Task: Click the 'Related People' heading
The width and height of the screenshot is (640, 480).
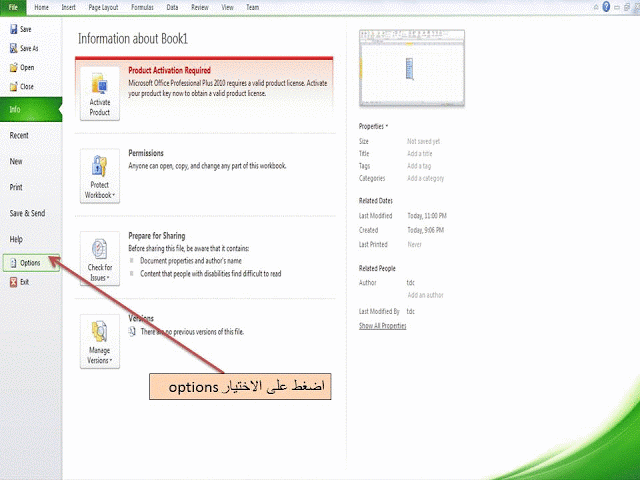Action: (x=377, y=268)
